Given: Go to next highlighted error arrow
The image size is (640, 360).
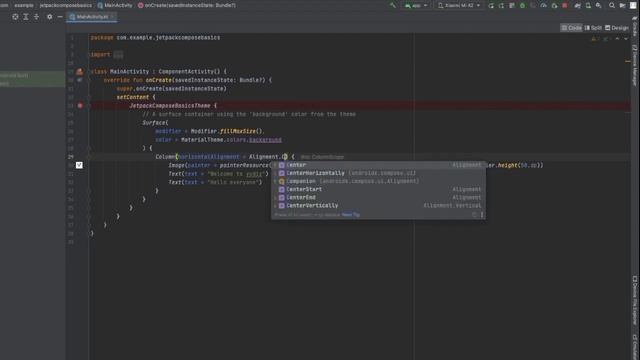Looking at the screenshot, I should [x=626, y=39].
